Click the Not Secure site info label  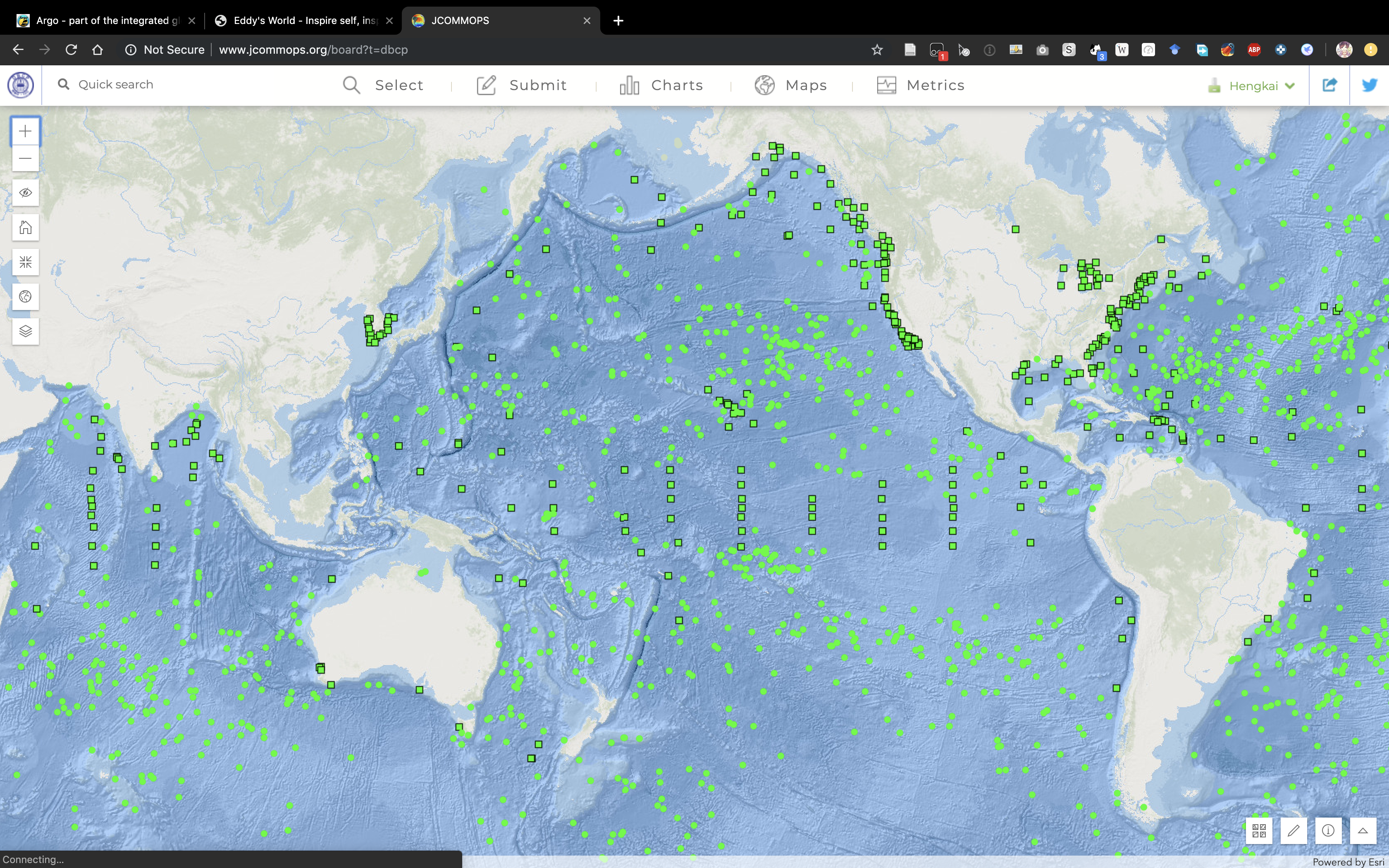pyautogui.click(x=164, y=50)
